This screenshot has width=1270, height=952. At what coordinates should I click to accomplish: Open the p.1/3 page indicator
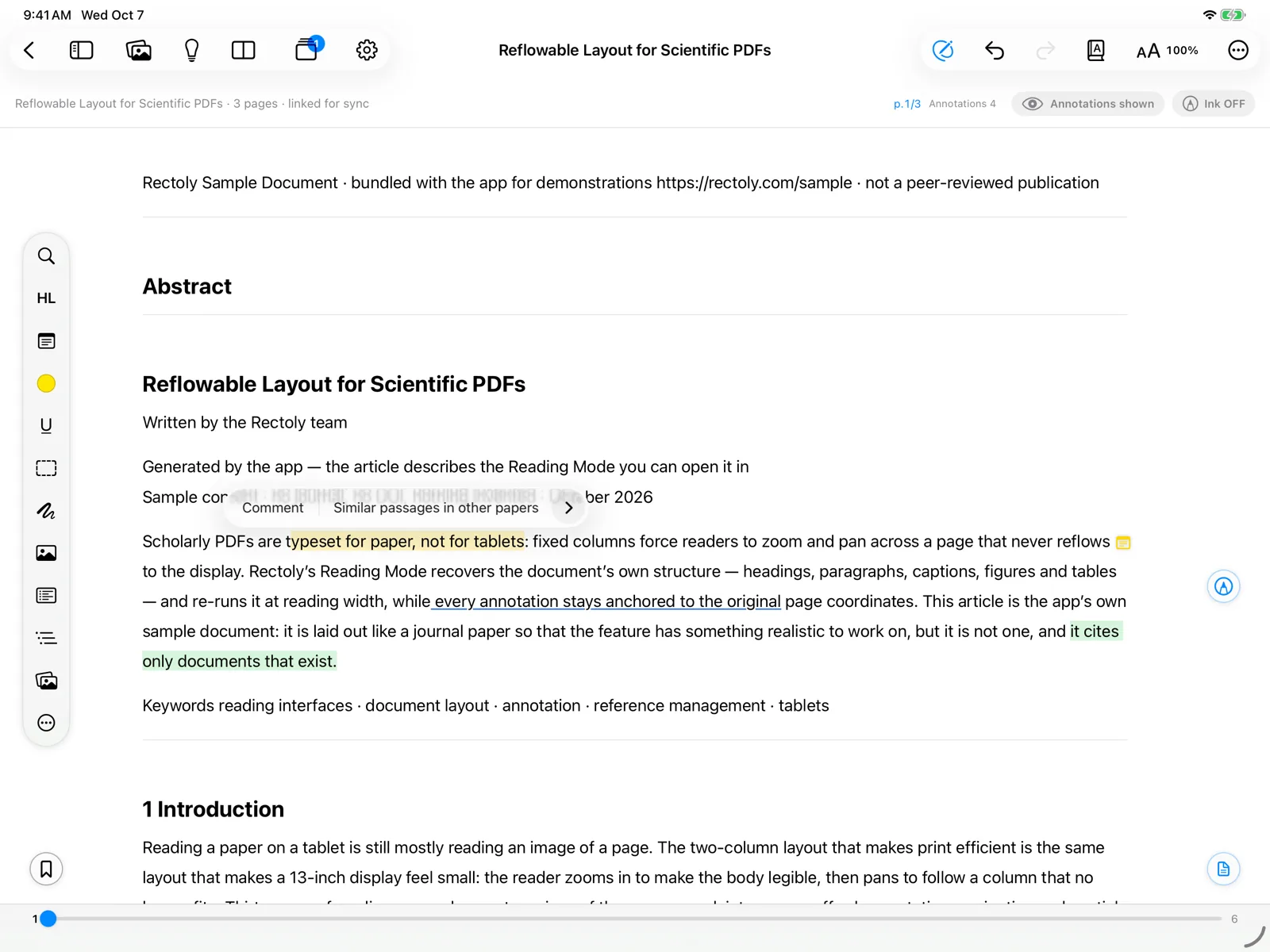pyautogui.click(x=906, y=104)
